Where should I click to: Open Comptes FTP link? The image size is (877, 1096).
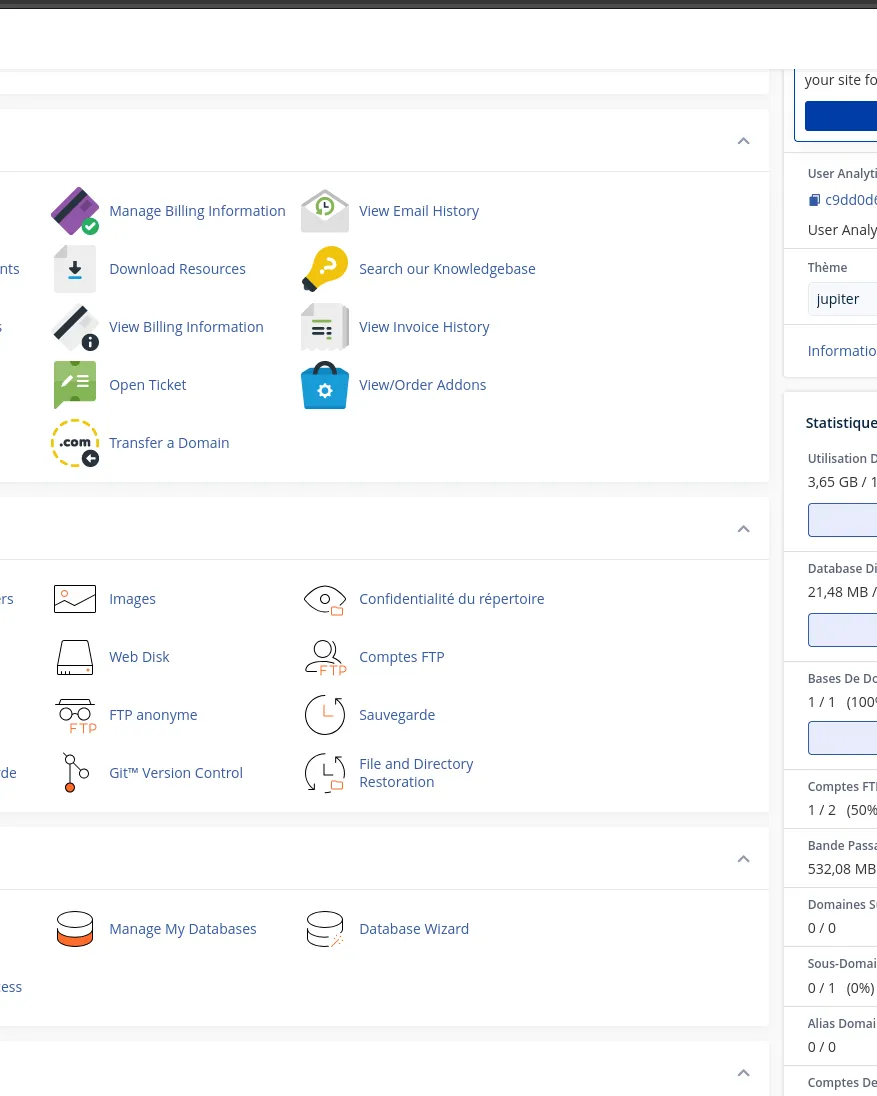click(x=401, y=657)
